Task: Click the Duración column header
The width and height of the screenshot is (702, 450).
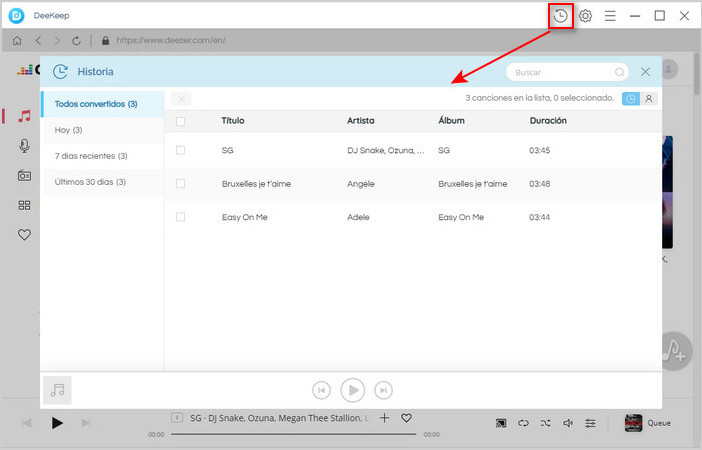Action: tap(548, 120)
